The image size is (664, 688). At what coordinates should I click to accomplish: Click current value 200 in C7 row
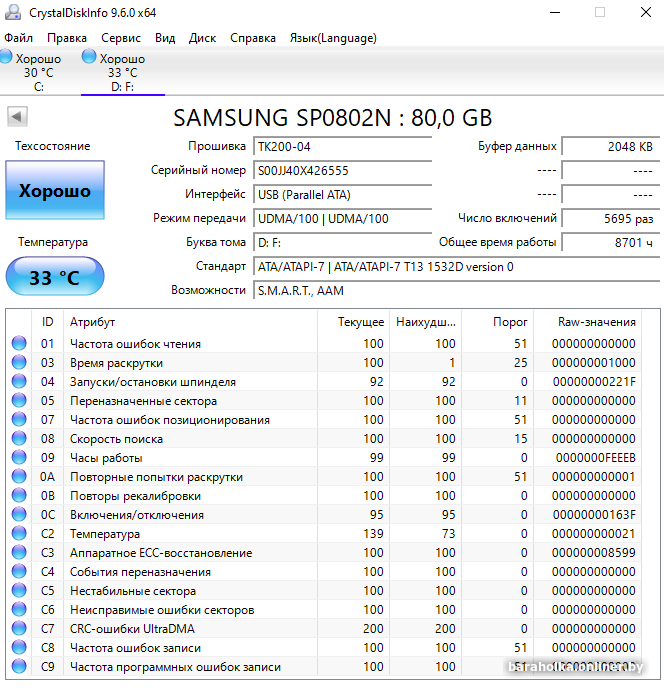tap(373, 629)
